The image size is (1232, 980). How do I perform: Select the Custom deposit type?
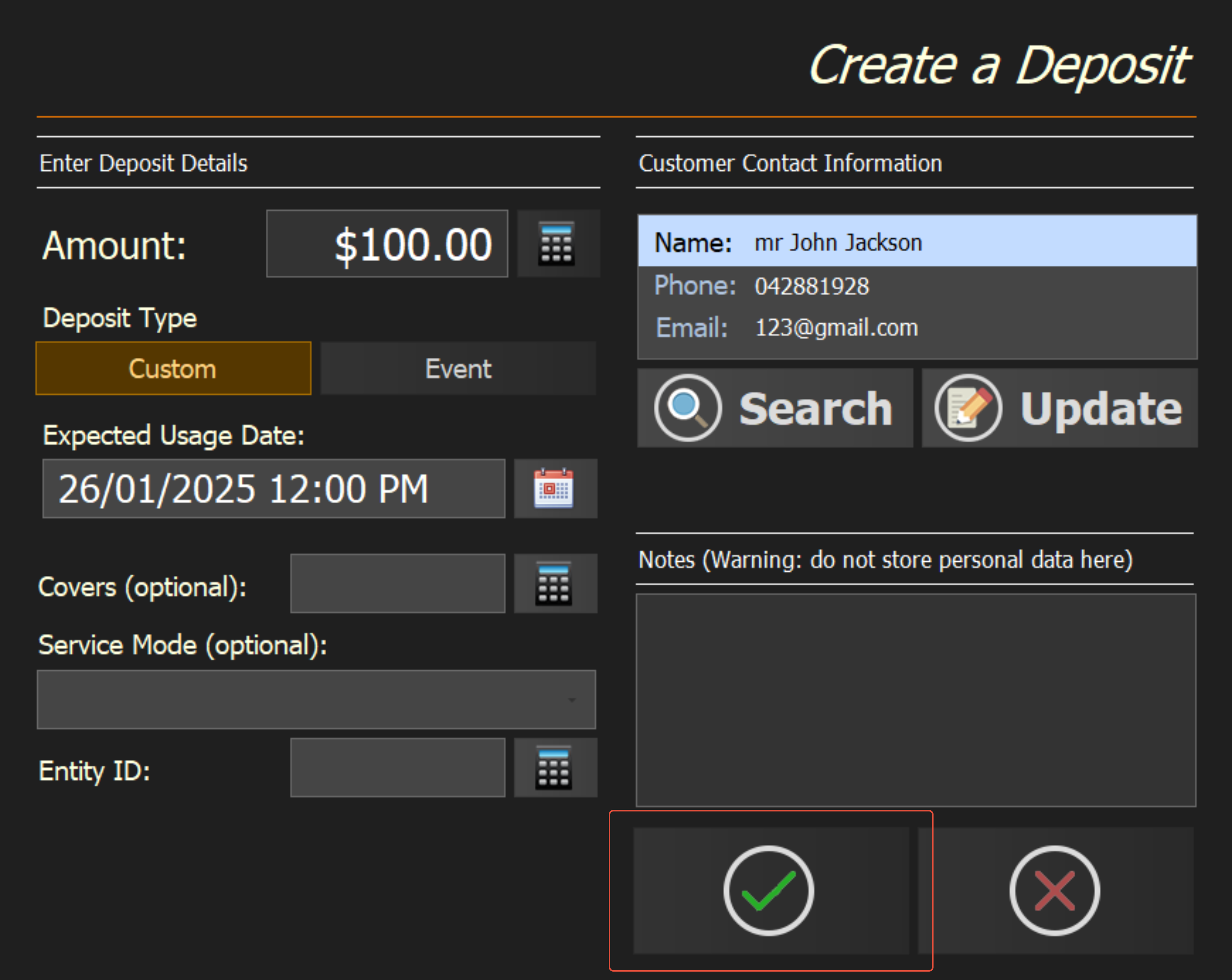click(x=173, y=368)
